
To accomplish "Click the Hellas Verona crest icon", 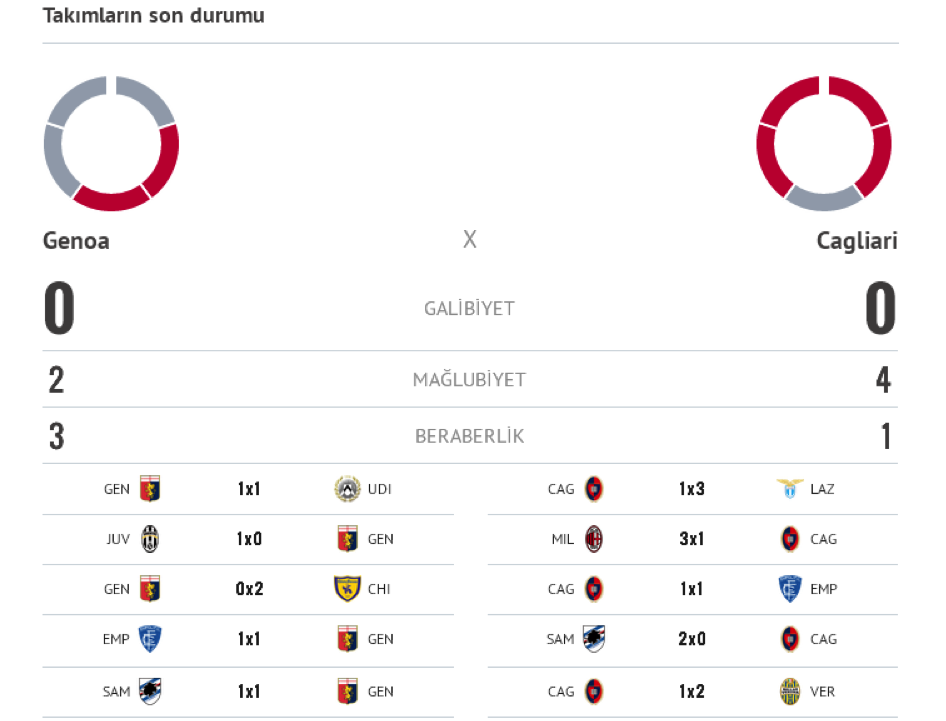I will pos(790,691).
